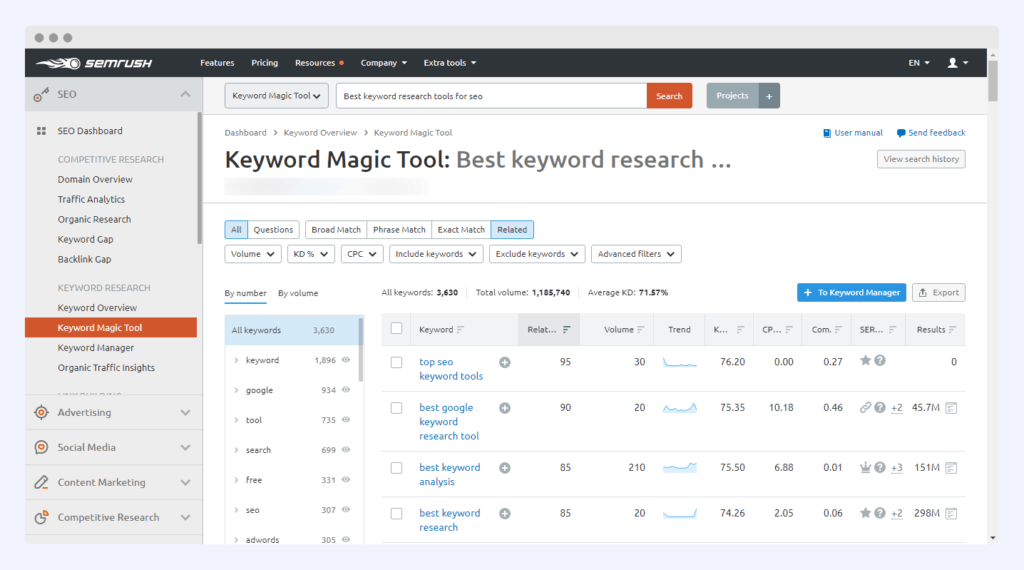Select the Broad Match tab
1024x570 pixels.
[x=336, y=230]
